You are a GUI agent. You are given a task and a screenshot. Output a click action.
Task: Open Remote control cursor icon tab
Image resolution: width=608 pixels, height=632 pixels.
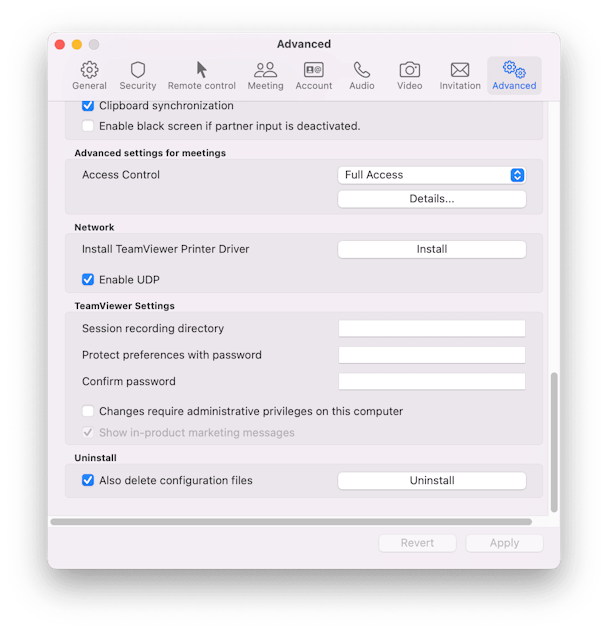tap(202, 75)
